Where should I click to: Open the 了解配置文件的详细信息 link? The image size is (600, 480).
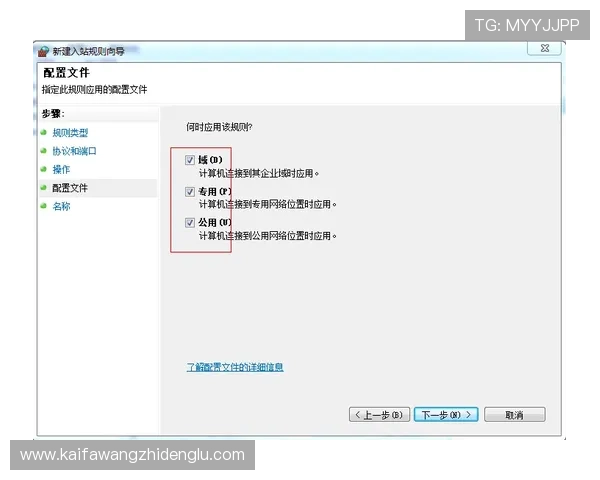coord(235,367)
